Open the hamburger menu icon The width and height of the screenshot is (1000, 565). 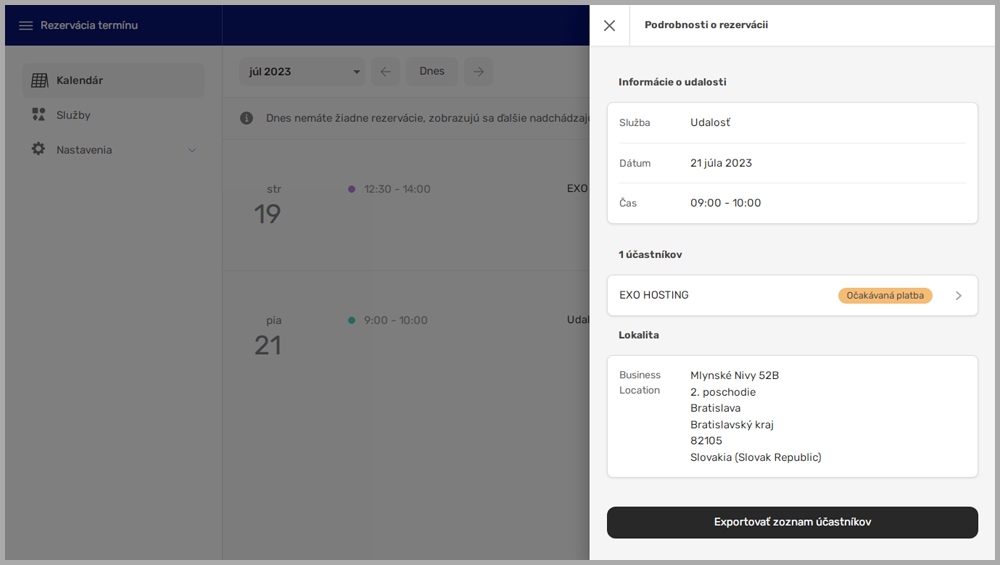(x=26, y=25)
